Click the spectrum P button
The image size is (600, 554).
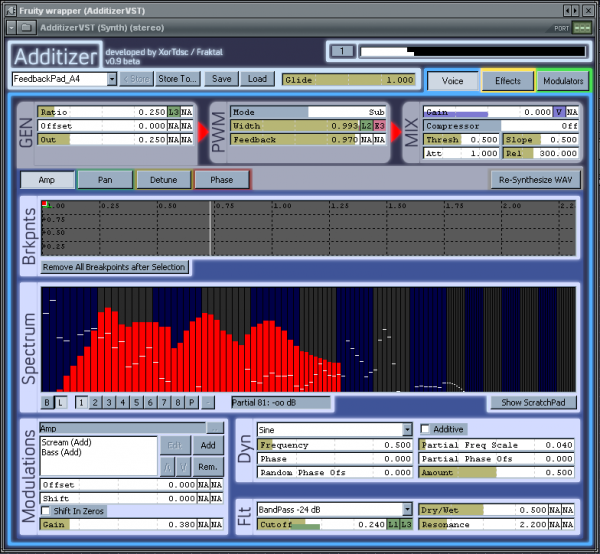pyautogui.click(x=191, y=402)
